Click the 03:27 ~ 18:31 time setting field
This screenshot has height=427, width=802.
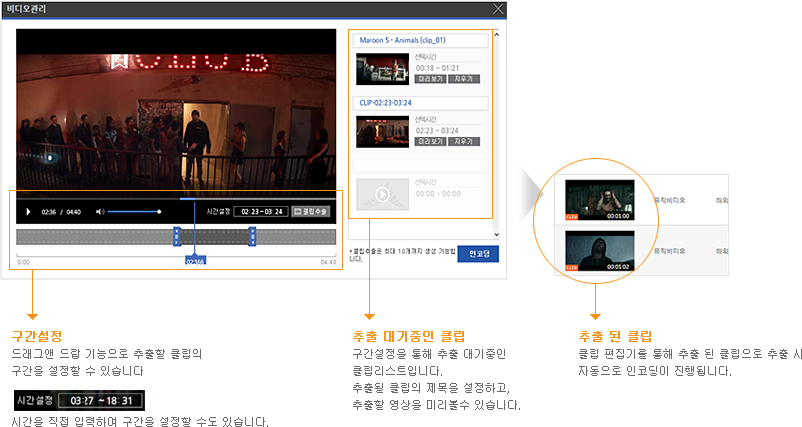tap(100, 400)
